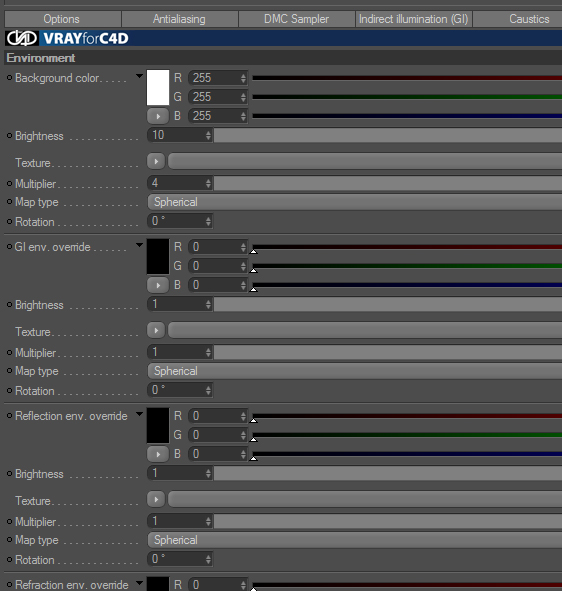Toggle the GI override Brightness animation dot
This screenshot has height=591, width=562.
click(9, 305)
